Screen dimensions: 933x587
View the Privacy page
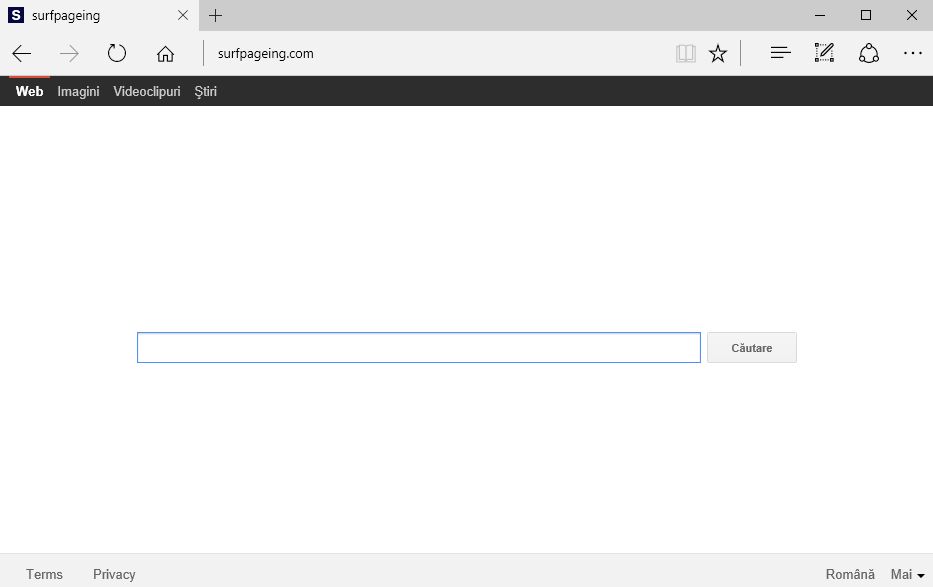coord(113,574)
